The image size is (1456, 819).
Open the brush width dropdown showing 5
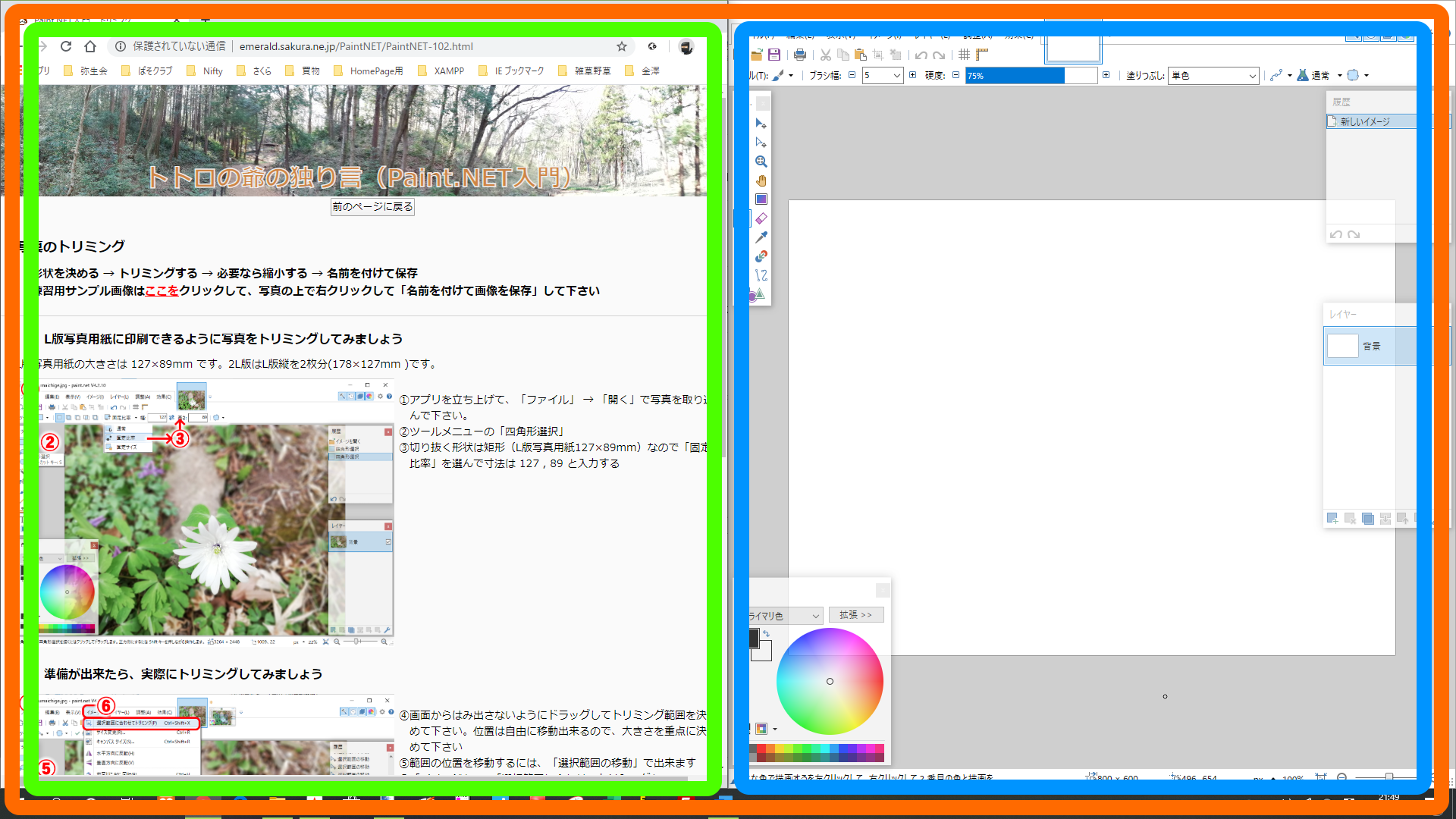coord(883,75)
